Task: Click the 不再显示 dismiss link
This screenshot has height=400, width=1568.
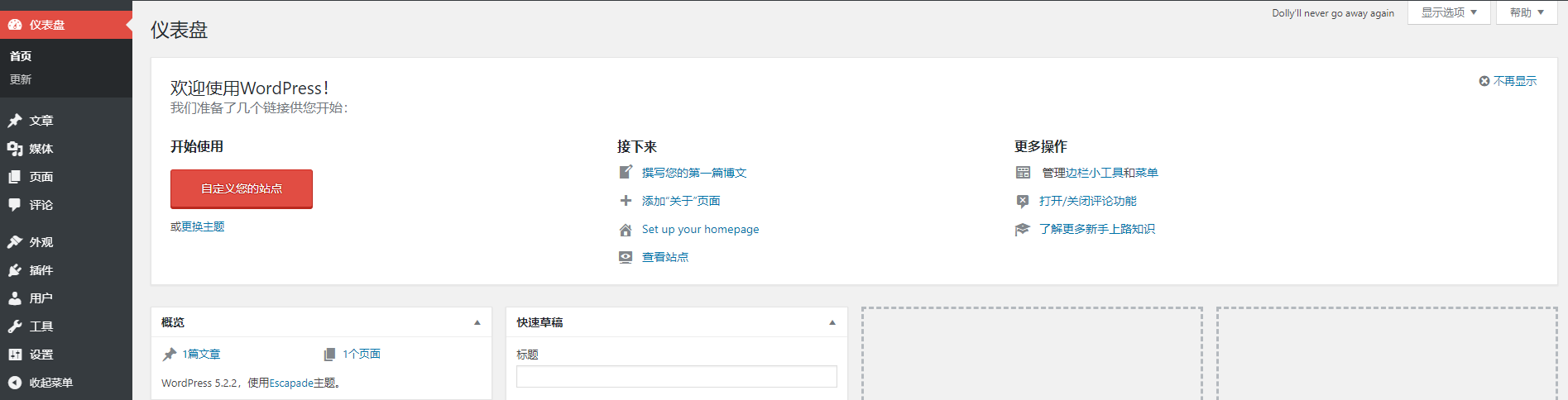Action: pyautogui.click(x=1515, y=81)
